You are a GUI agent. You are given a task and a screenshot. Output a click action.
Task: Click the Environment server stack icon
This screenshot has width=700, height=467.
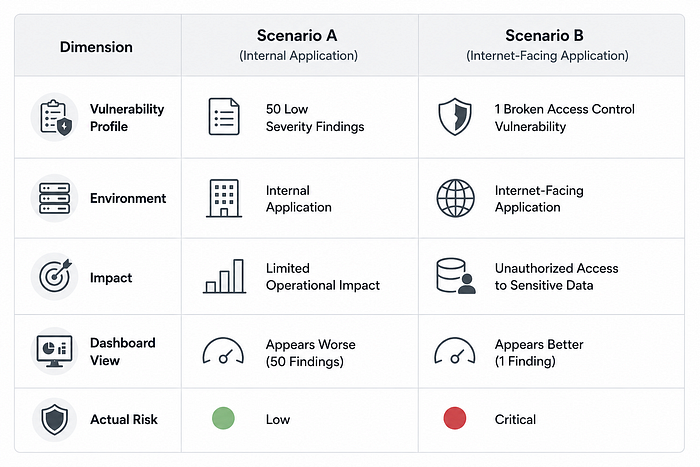(54, 198)
